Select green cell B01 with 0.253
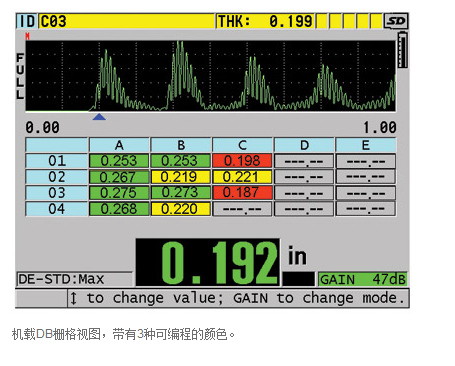The height and width of the screenshot is (366, 455). [181, 161]
